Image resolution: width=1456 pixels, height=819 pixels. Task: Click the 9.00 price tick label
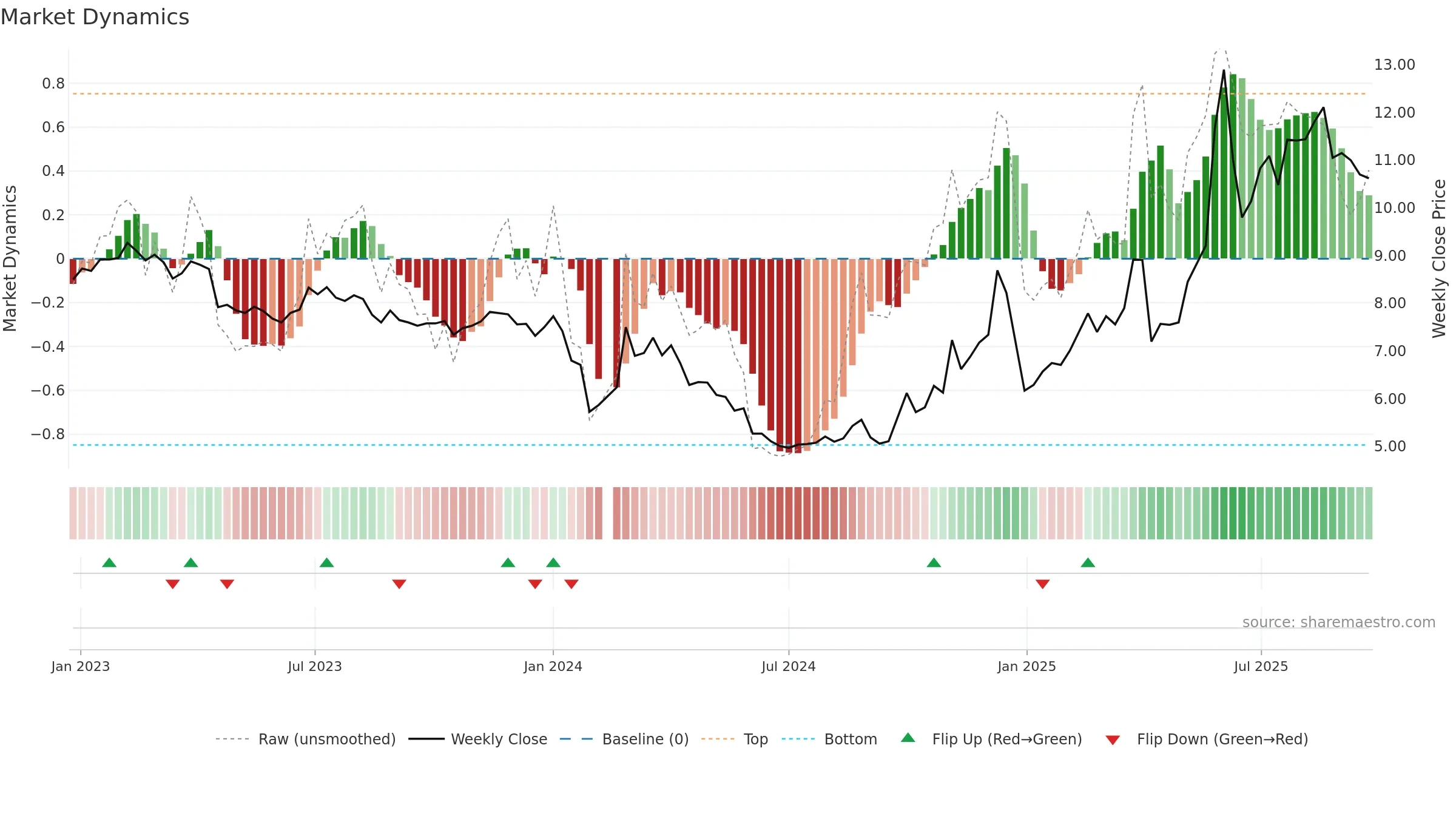point(1390,255)
